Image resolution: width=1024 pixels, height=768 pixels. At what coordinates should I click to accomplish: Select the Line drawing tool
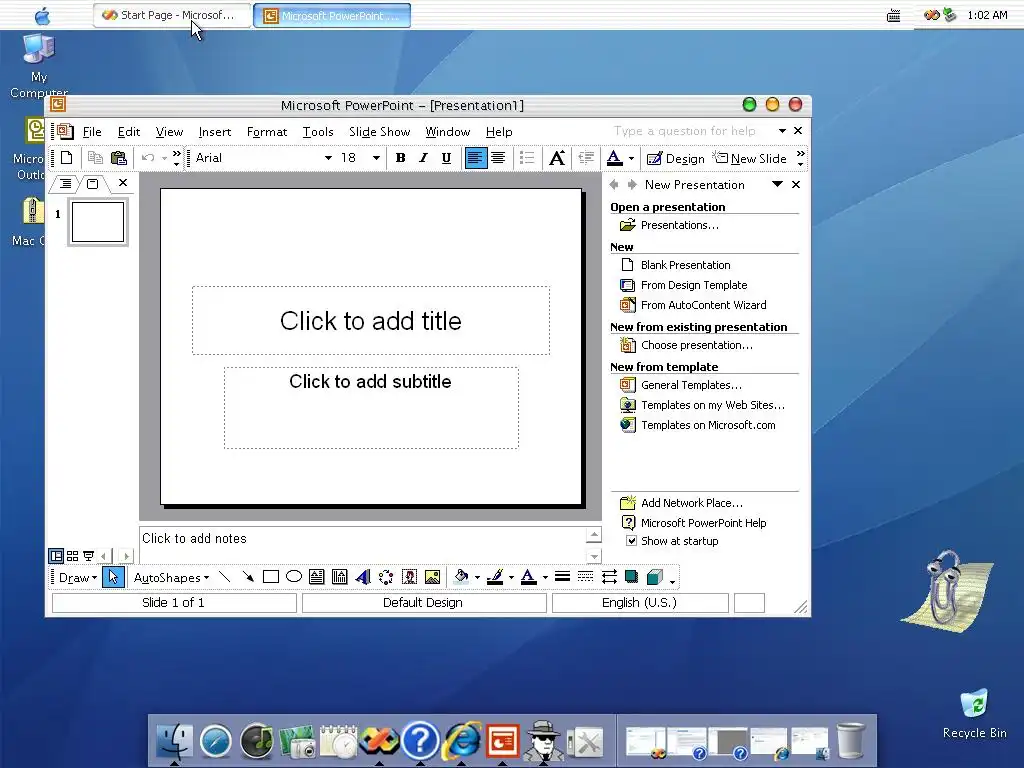(225, 577)
